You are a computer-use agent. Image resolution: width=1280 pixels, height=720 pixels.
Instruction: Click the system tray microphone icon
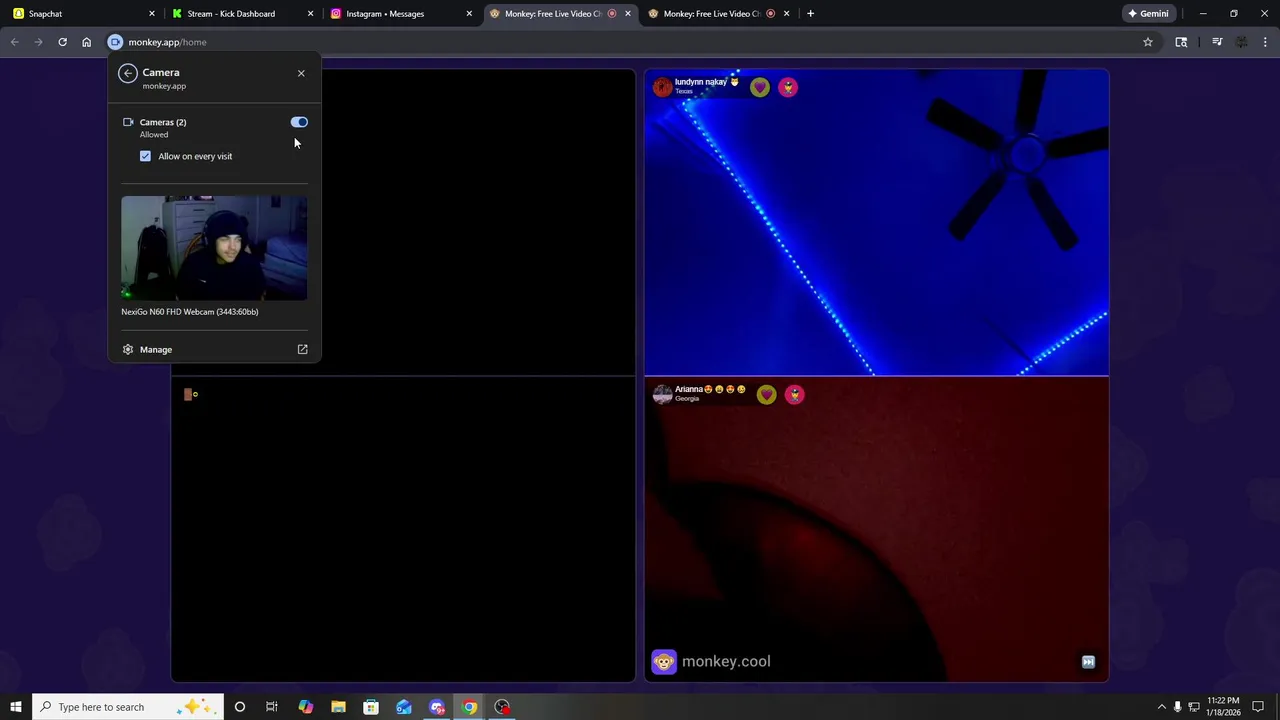(1177, 707)
